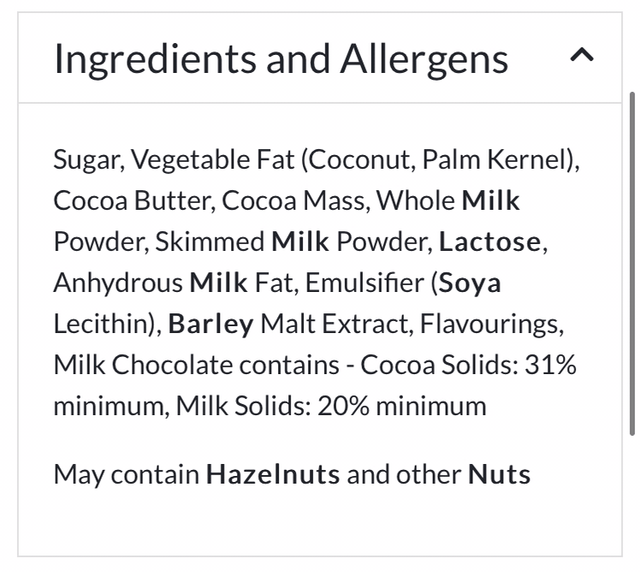
Task: Click the Ingredients and Allergens heading
Action: pos(281,59)
